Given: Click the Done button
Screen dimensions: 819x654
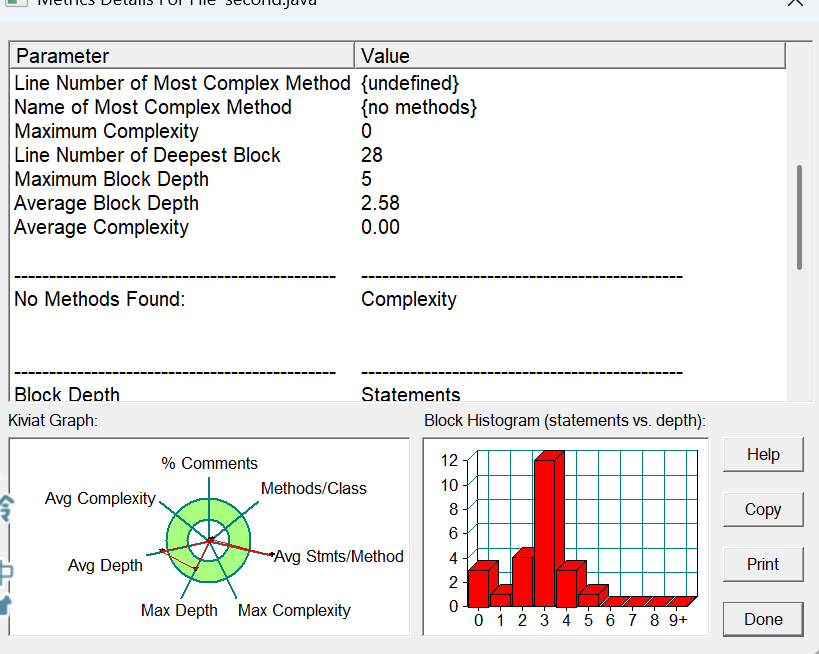Looking at the screenshot, I should 763,620.
